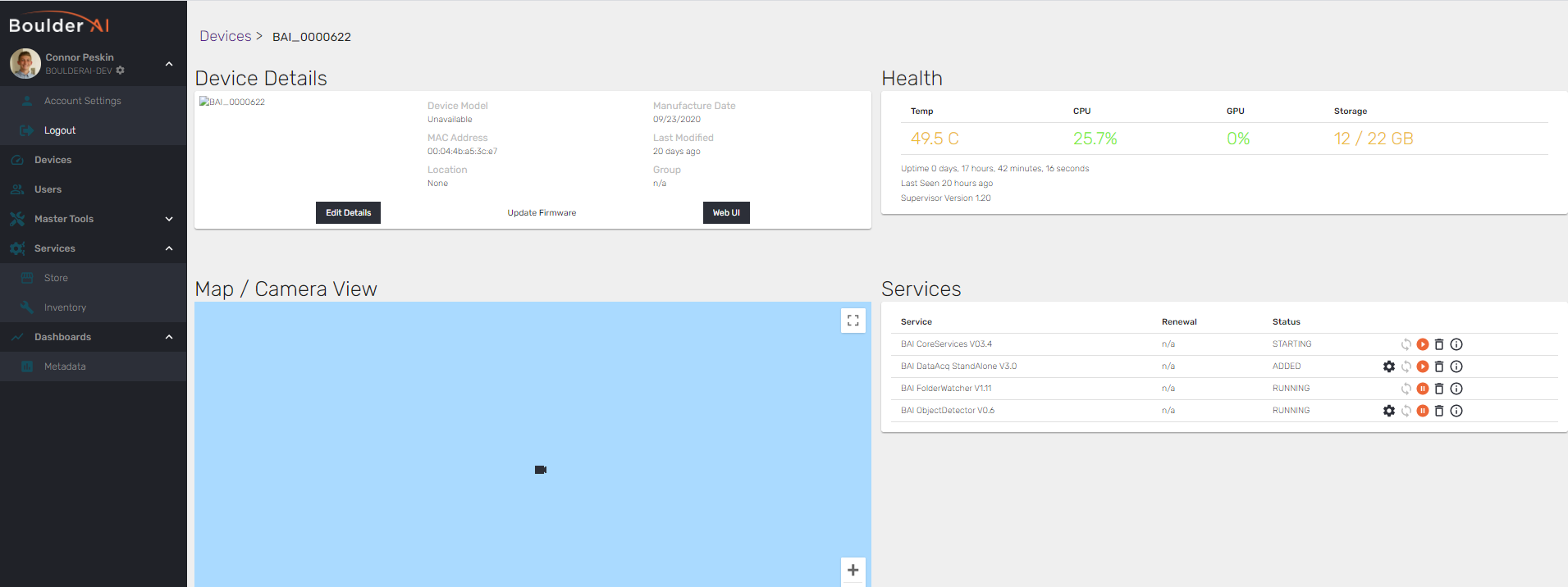
Task: Show info for BAI ObjectDetector V0.6
Action: 1456,411
